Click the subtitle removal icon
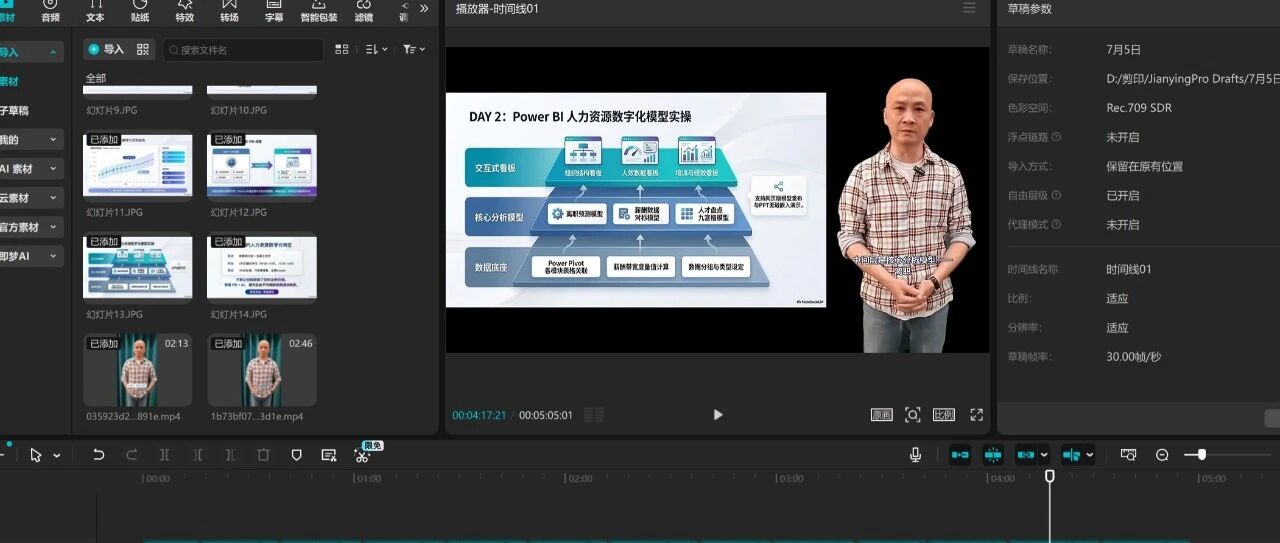Image resolution: width=1280 pixels, height=543 pixels. coord(329,455)
